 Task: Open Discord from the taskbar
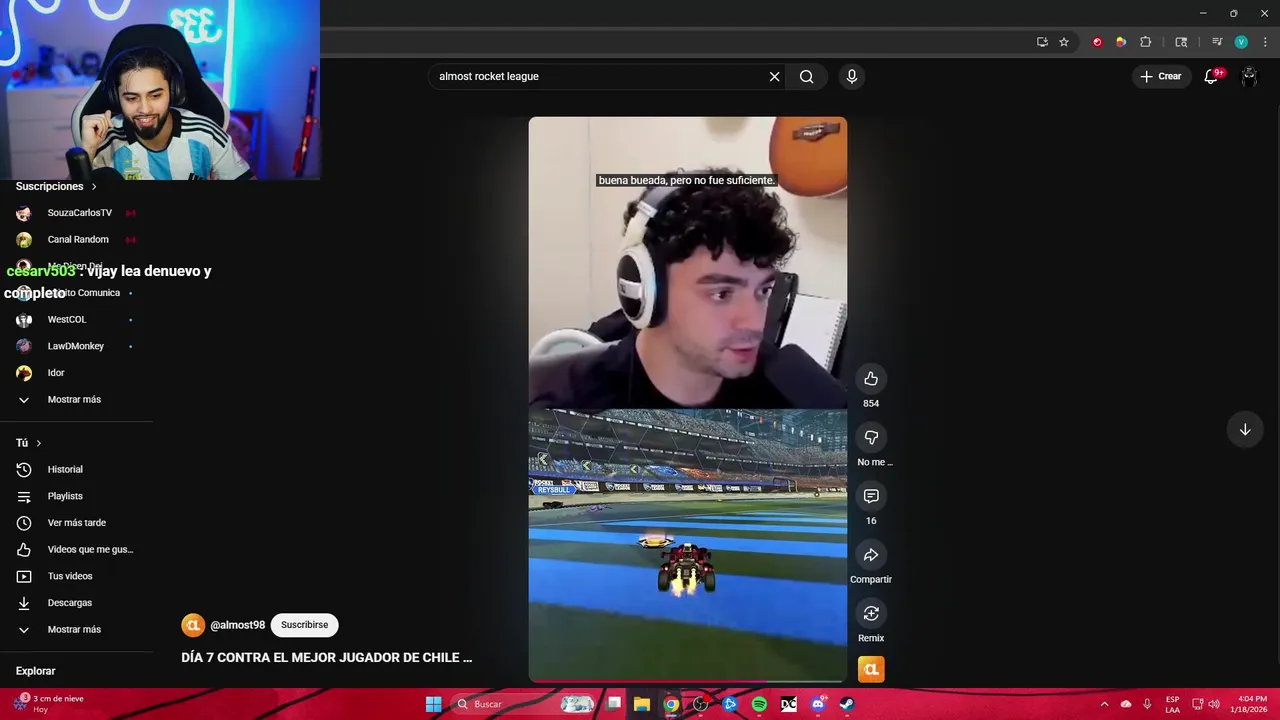tap(818, 704)
